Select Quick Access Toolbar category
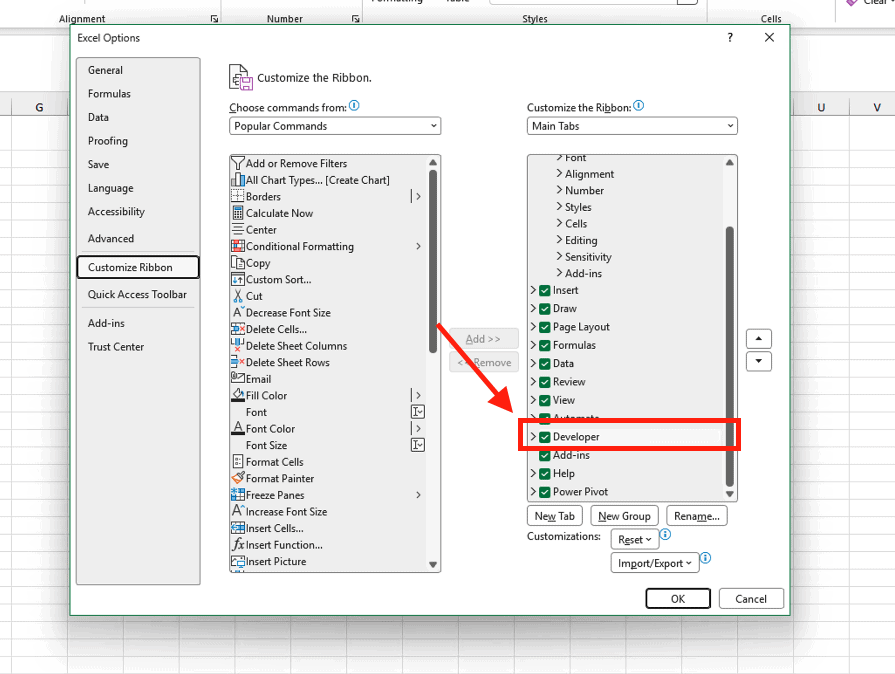This screenshot has width=895, height=674. (137, 294)
